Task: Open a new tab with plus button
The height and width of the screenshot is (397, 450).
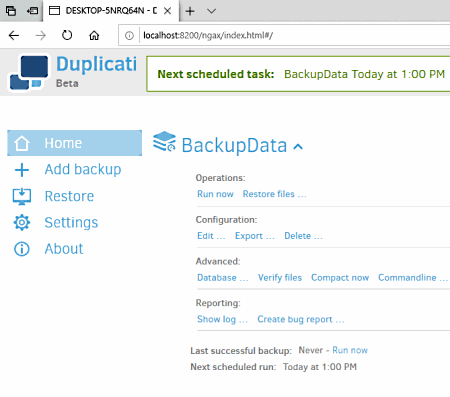Action: (x=190, y=11)
